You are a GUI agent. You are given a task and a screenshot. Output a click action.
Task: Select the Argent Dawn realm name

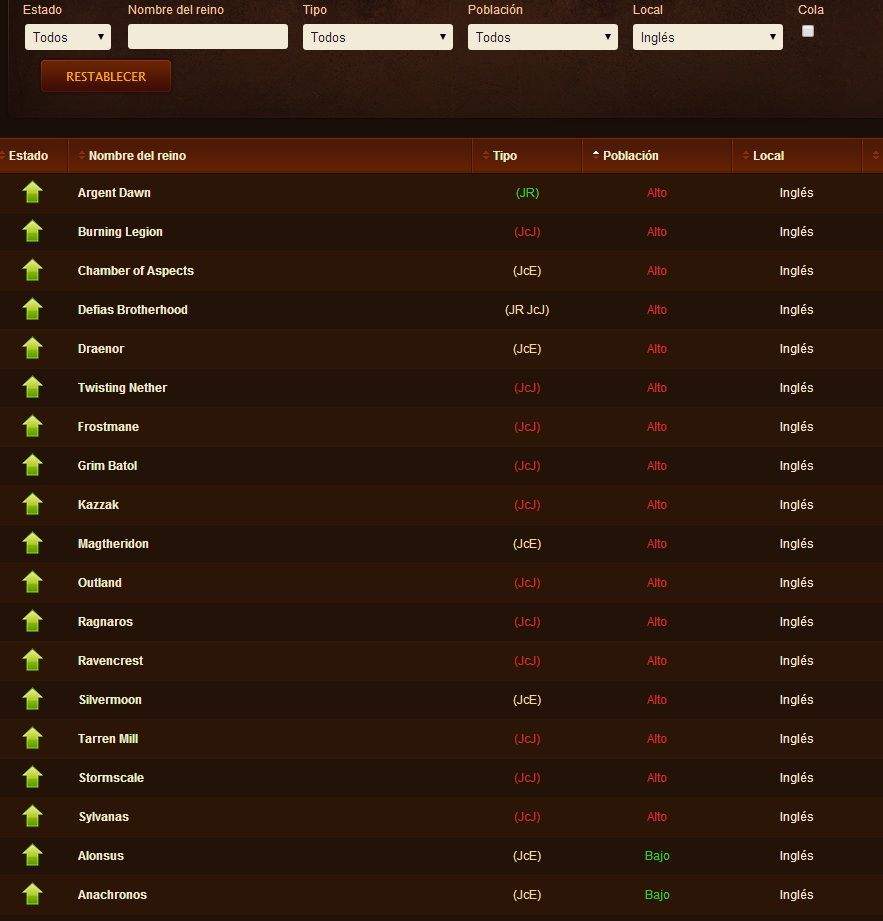114,193
